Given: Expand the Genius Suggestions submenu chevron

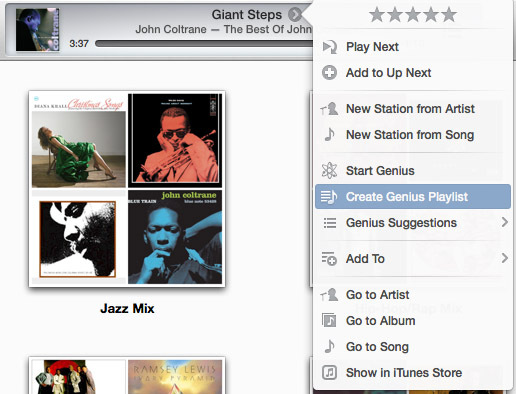Looking at the screenshot, I should [x=505, y=222].
